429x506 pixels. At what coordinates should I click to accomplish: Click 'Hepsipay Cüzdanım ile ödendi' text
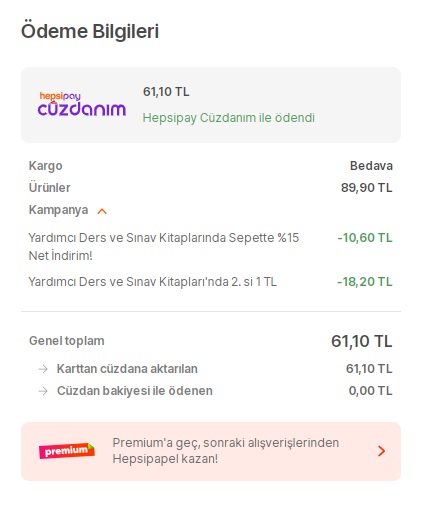click(x=229, y=118)
